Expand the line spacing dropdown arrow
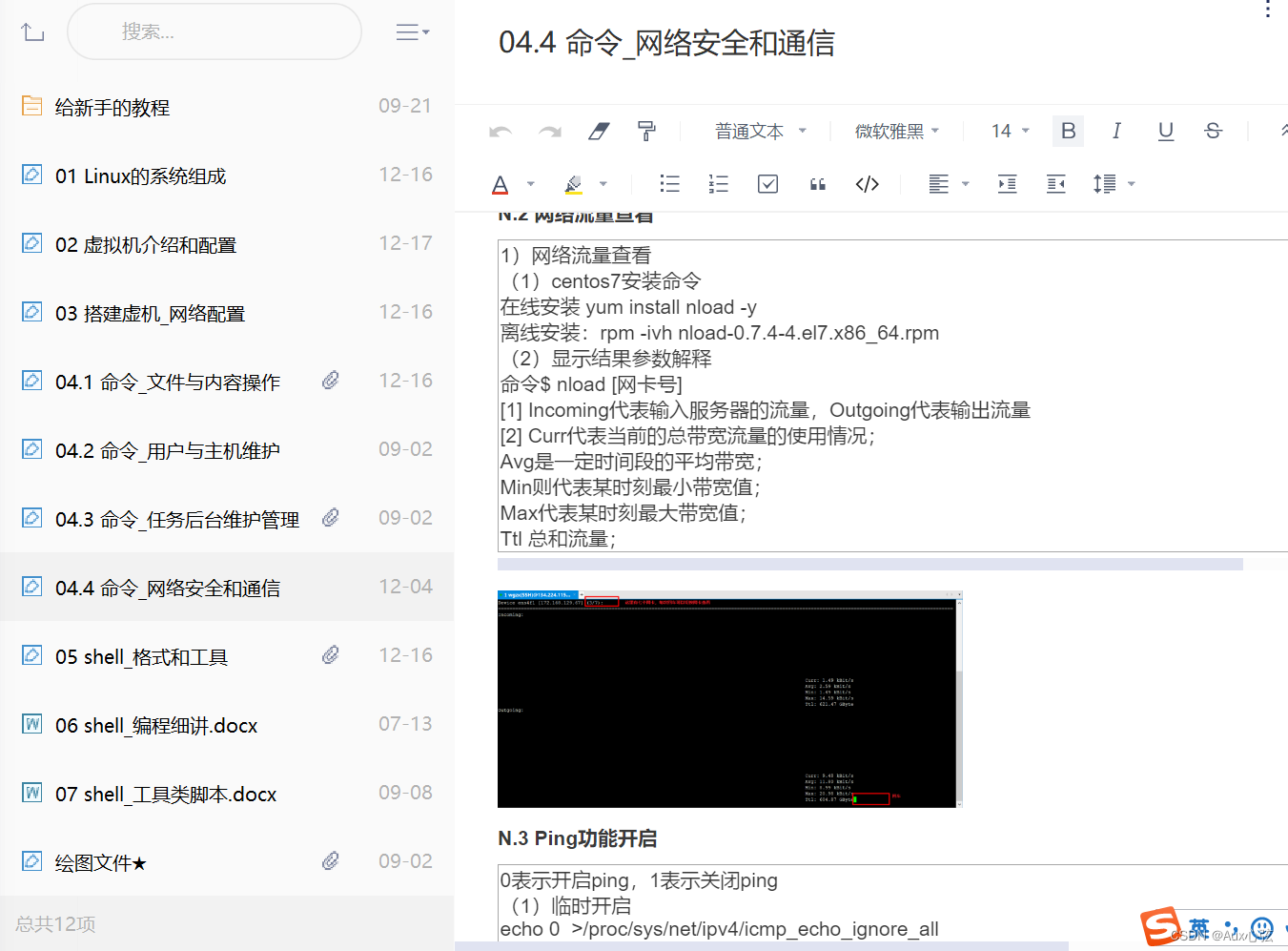 click(x=1132, y=184)
